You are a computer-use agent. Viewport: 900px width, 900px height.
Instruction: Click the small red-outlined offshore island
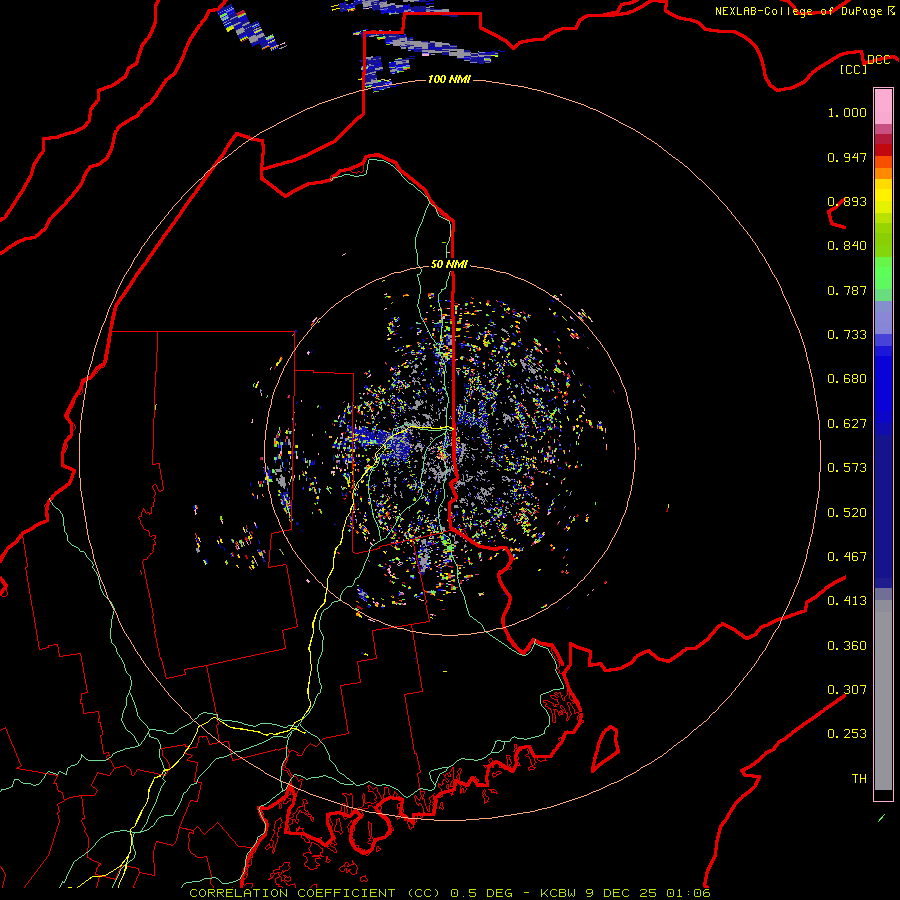click(x=606, y=748)
